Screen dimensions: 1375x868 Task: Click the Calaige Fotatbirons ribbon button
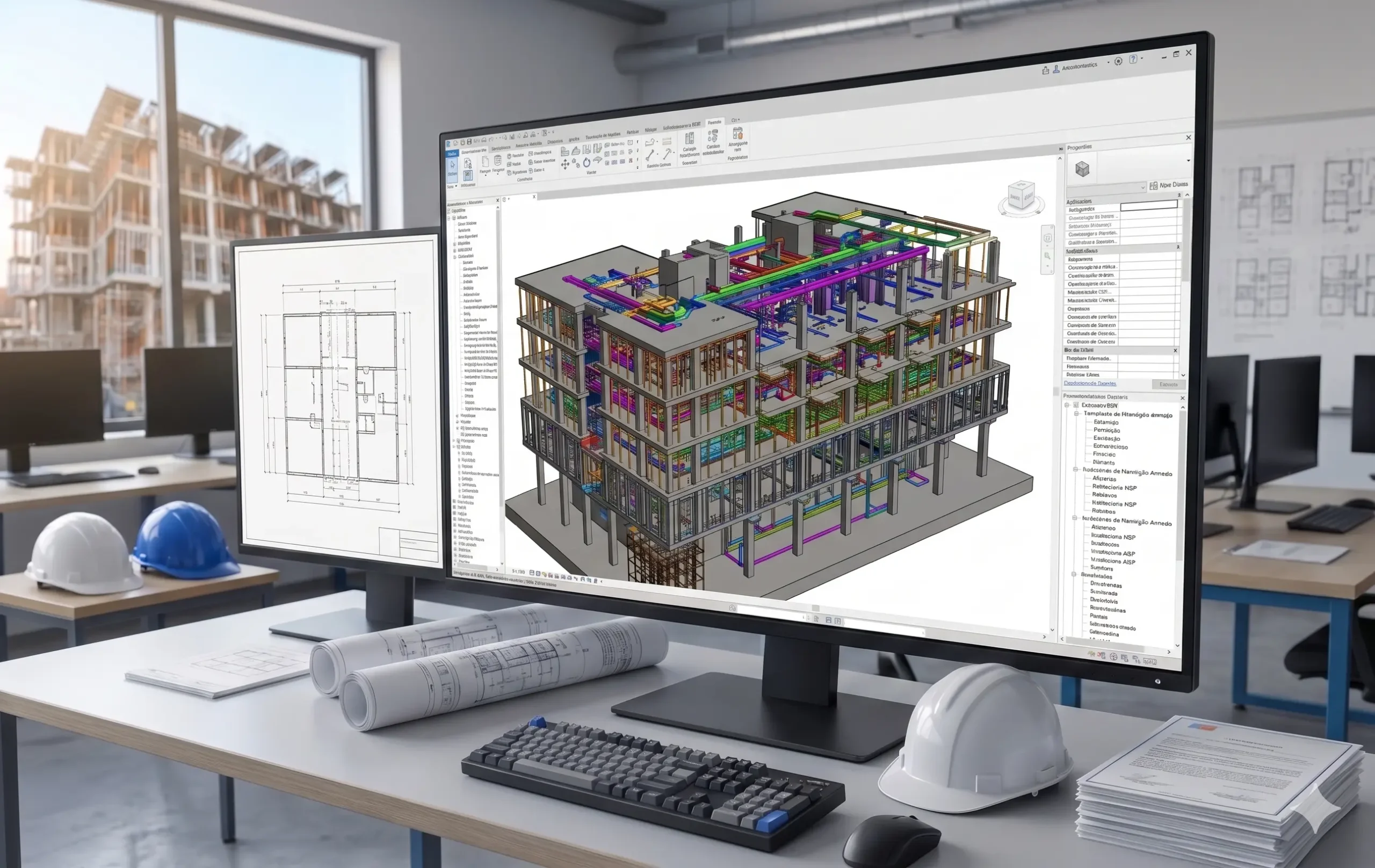pyautogui.click(x=690, y=145)
